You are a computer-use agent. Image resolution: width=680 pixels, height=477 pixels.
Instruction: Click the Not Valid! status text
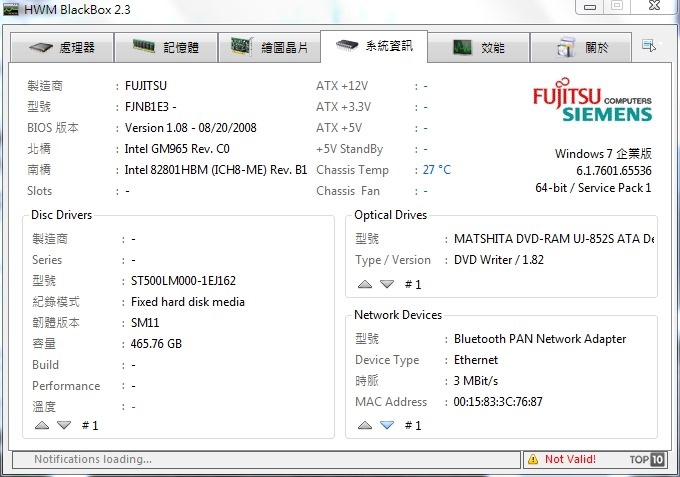(x=570, y=459)
